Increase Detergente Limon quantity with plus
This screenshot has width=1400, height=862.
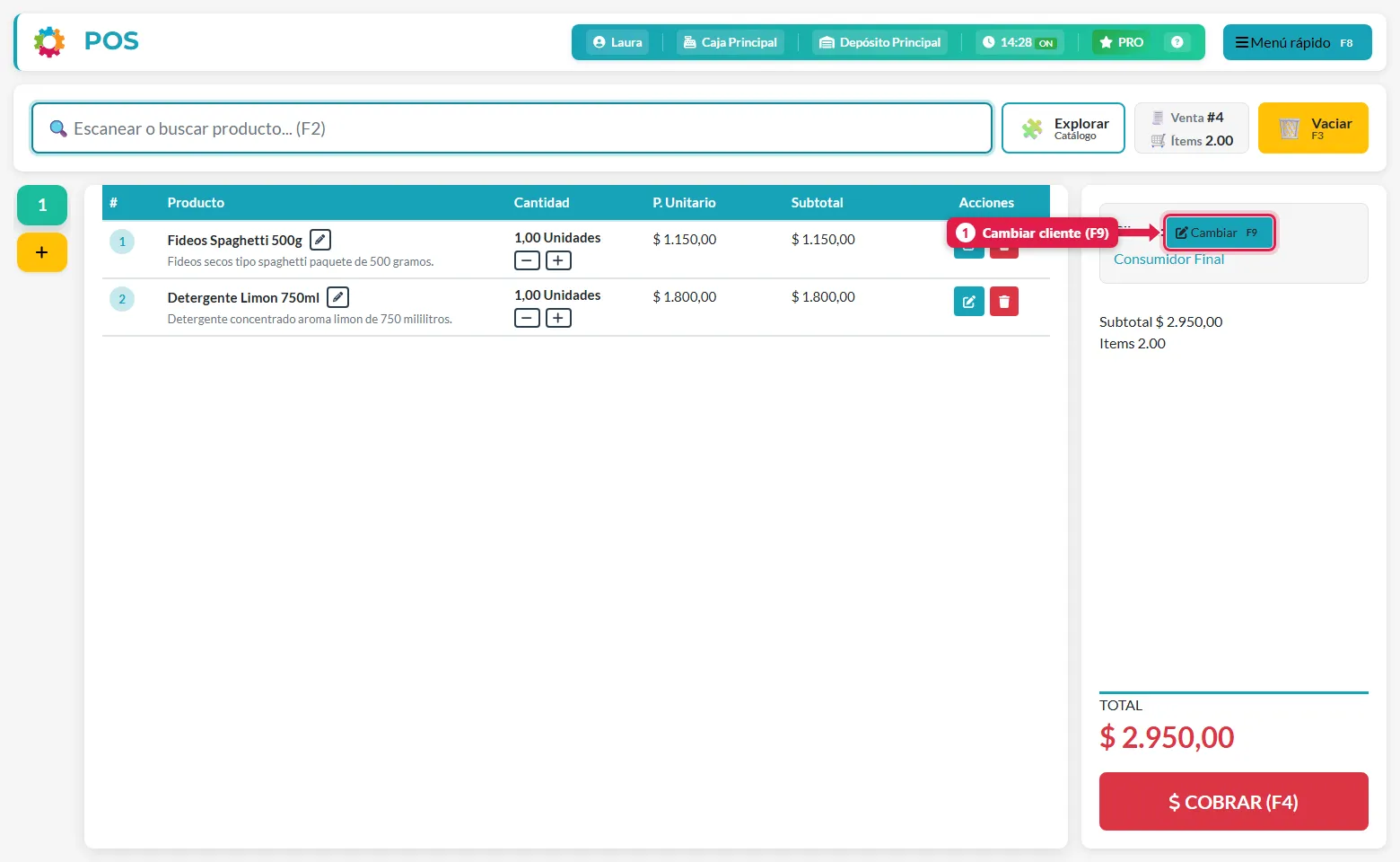[x=558, y=318]
